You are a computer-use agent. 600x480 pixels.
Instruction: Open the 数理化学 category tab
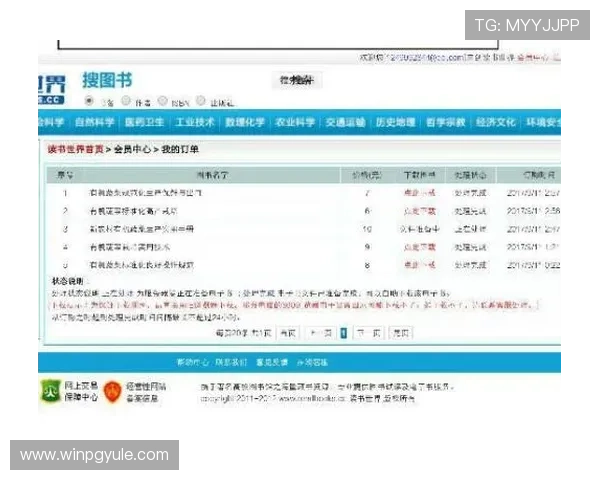coord(245,122)
